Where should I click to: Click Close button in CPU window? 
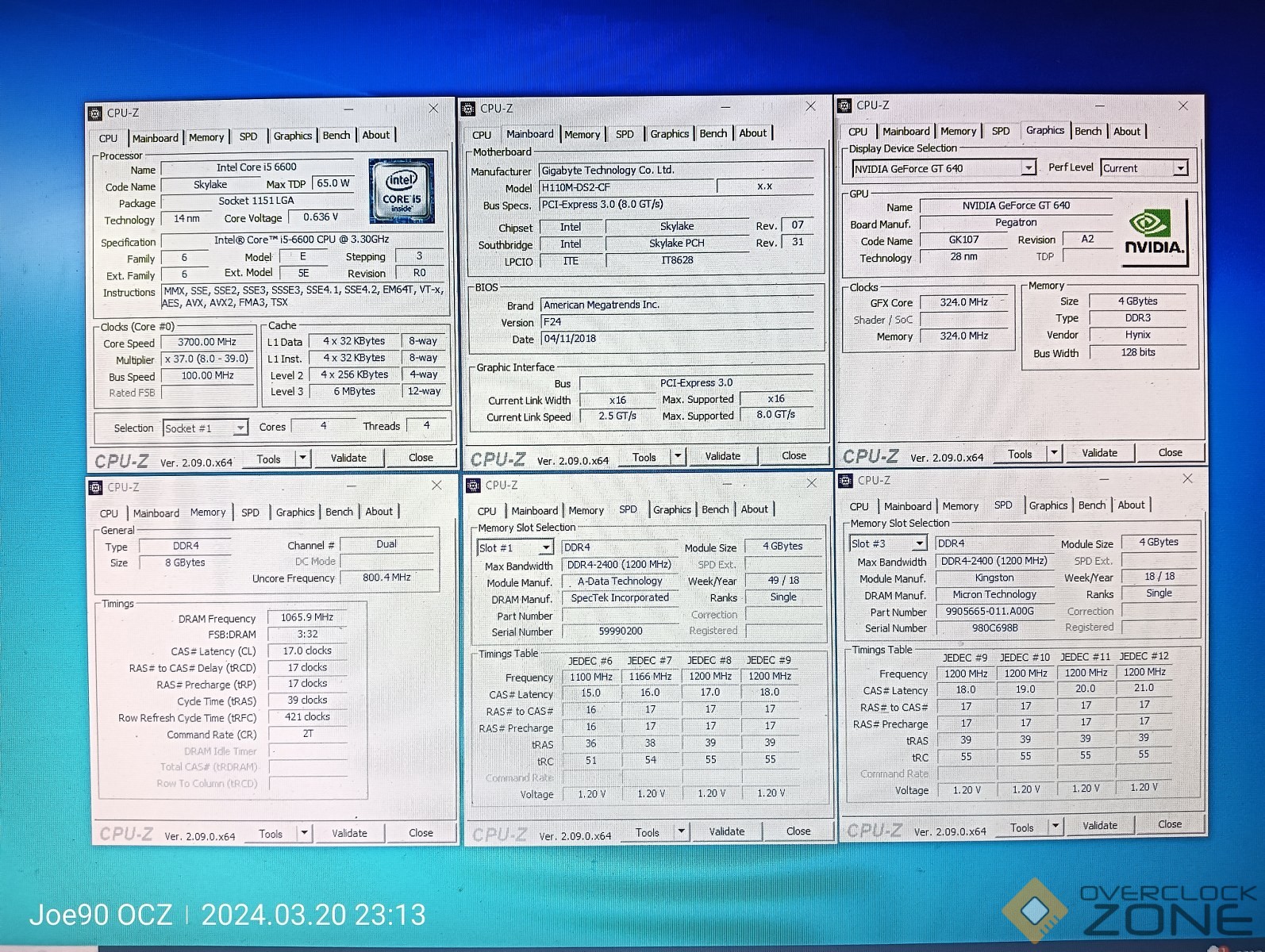tap(421, 458)
